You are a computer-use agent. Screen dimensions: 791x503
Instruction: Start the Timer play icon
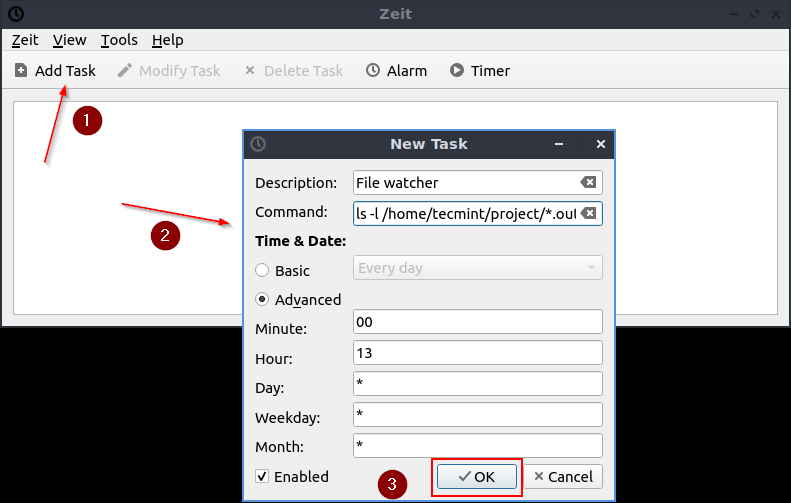click(457, 70)
